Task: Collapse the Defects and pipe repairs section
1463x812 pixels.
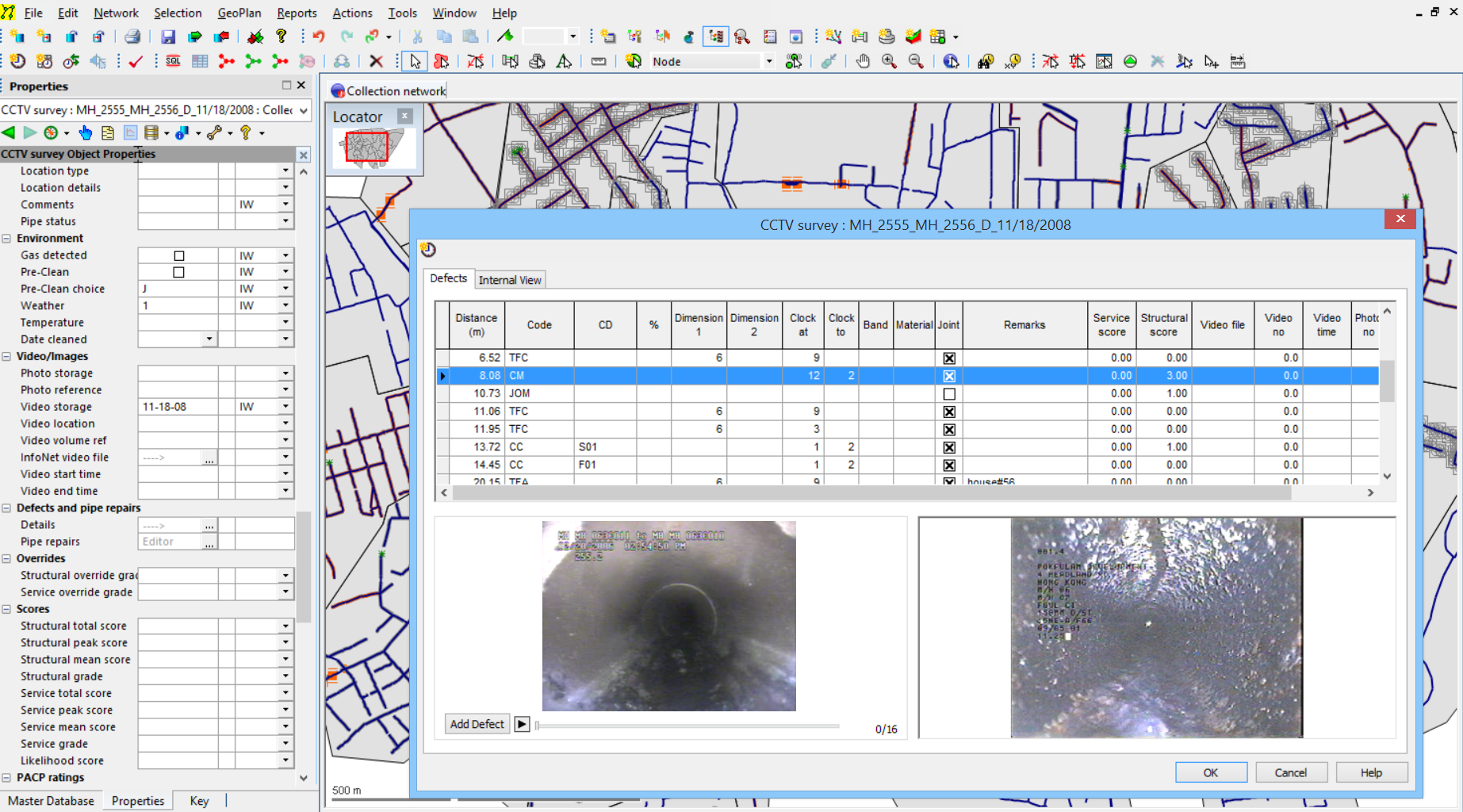Action: coord(6,507)
